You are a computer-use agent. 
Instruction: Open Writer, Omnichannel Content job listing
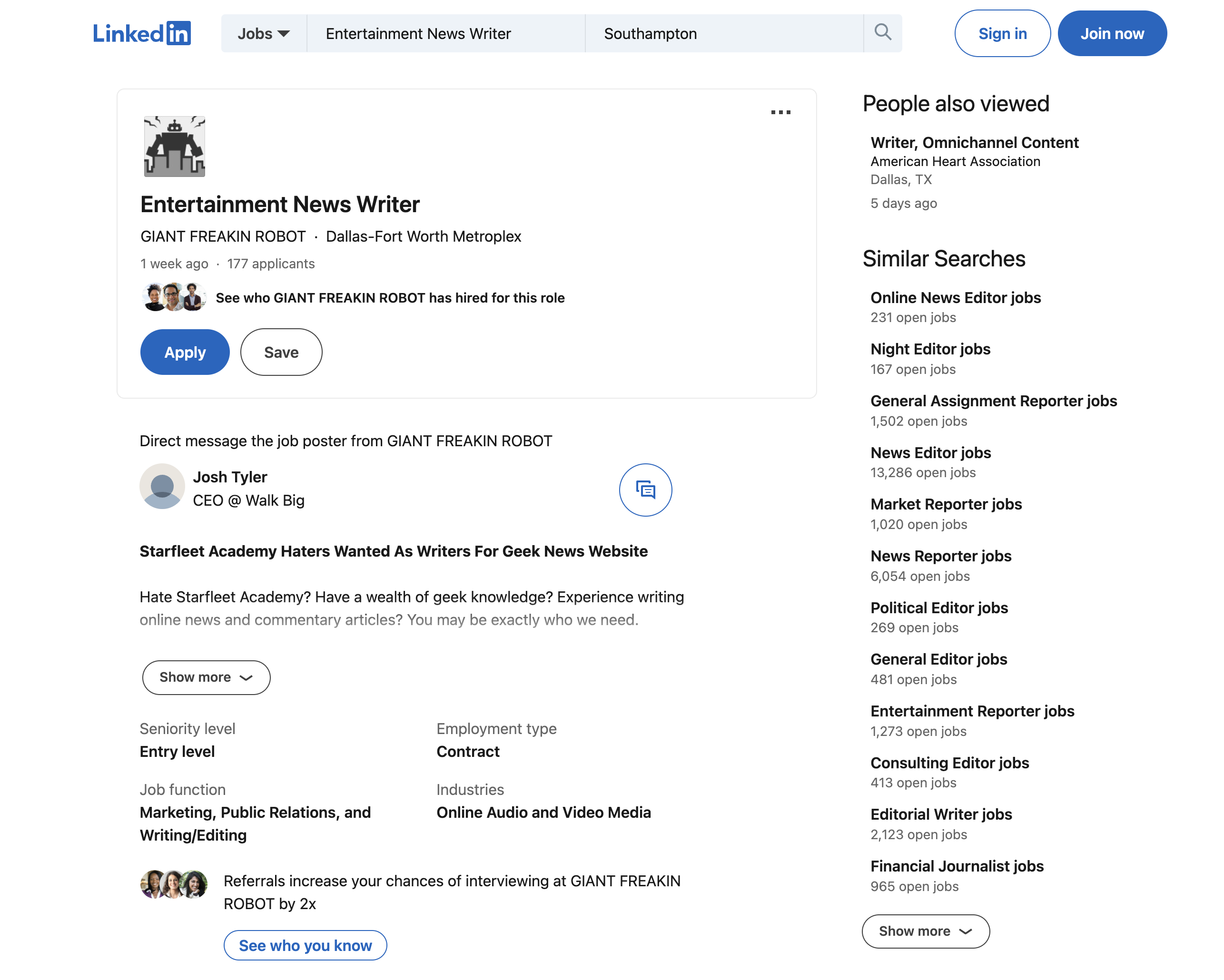[x=974, y=142]
